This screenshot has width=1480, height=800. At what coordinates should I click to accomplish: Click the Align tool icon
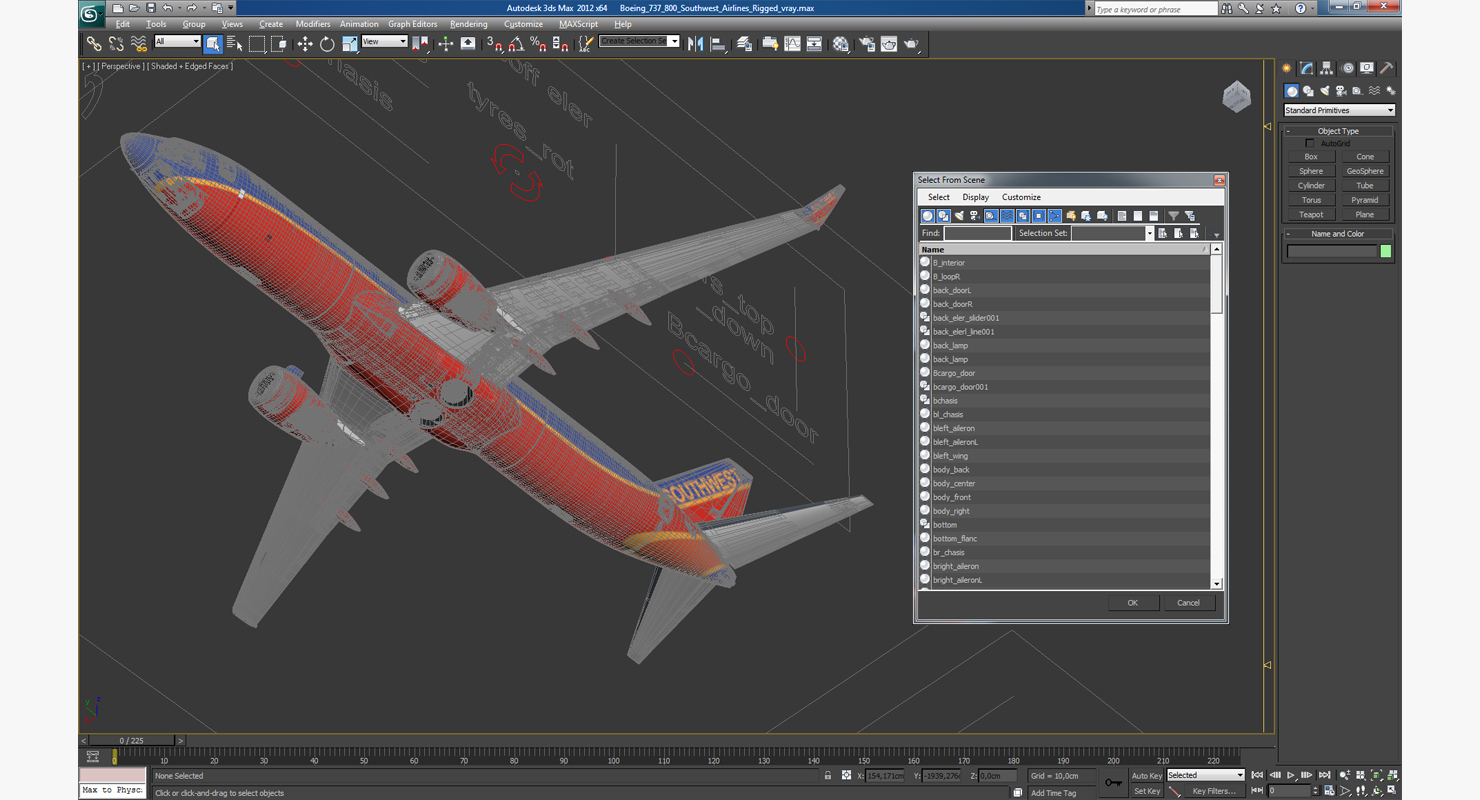point(717,43)
